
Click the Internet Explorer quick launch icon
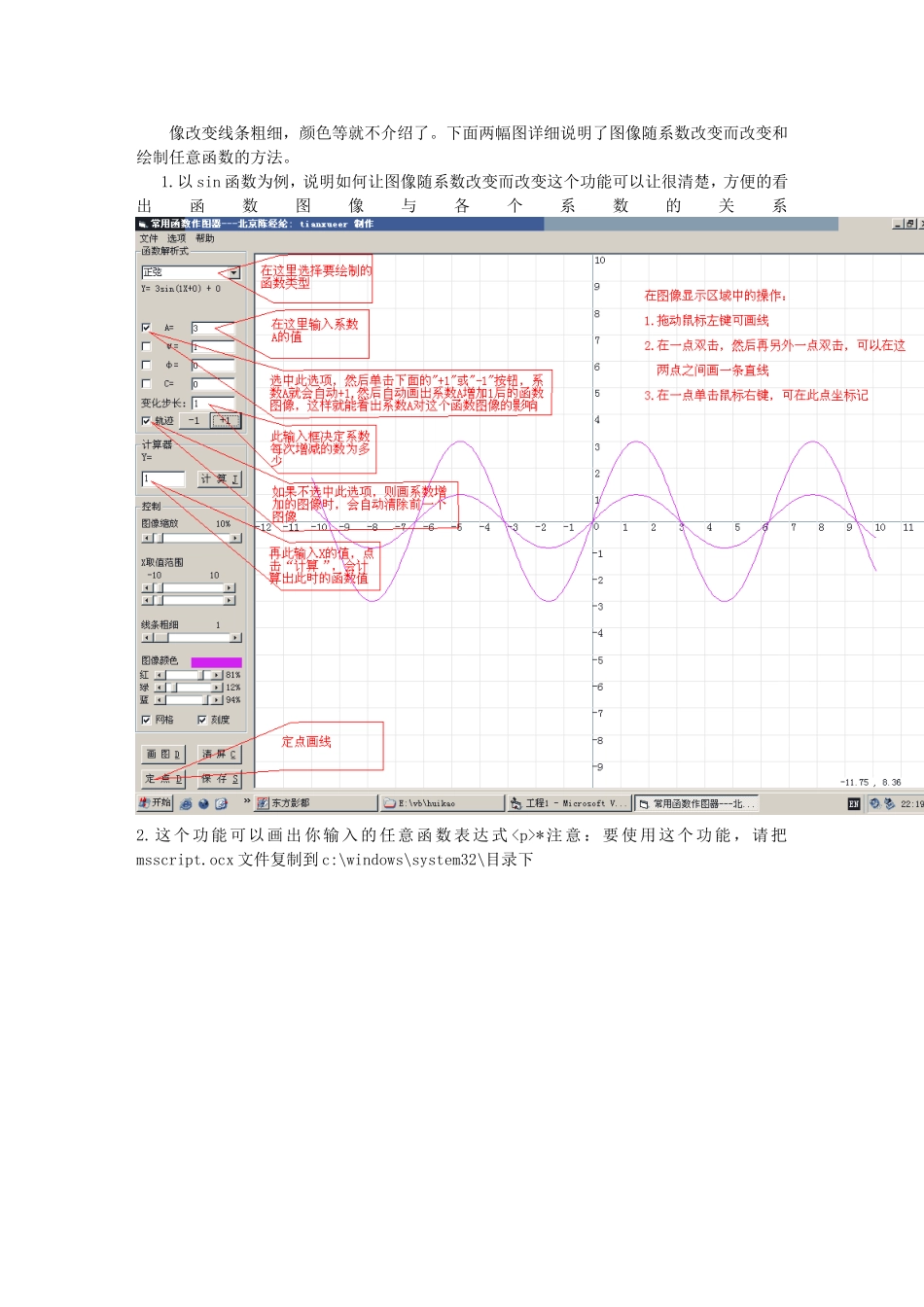(x=186, y=803)
